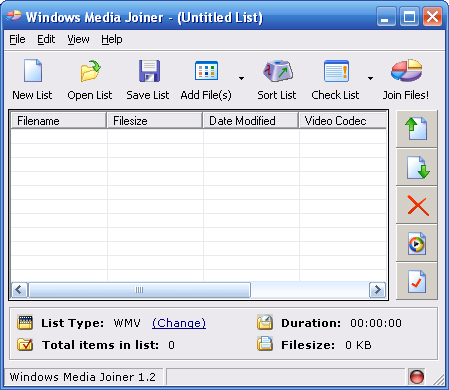
Task: Expand the Check List dropdown arrow
Action: click(x=370, y=78)
